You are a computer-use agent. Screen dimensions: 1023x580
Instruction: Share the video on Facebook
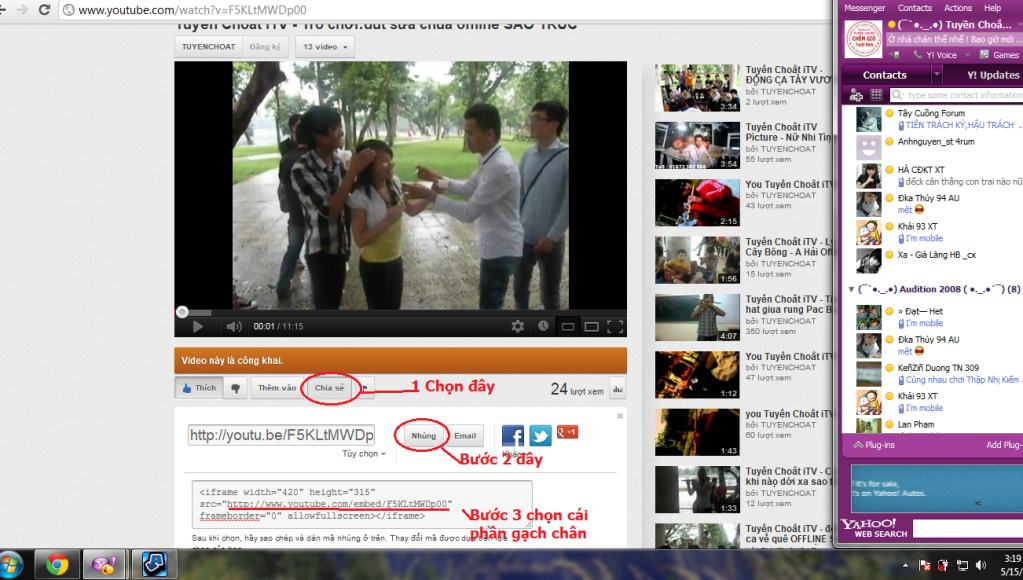point(512,436)
